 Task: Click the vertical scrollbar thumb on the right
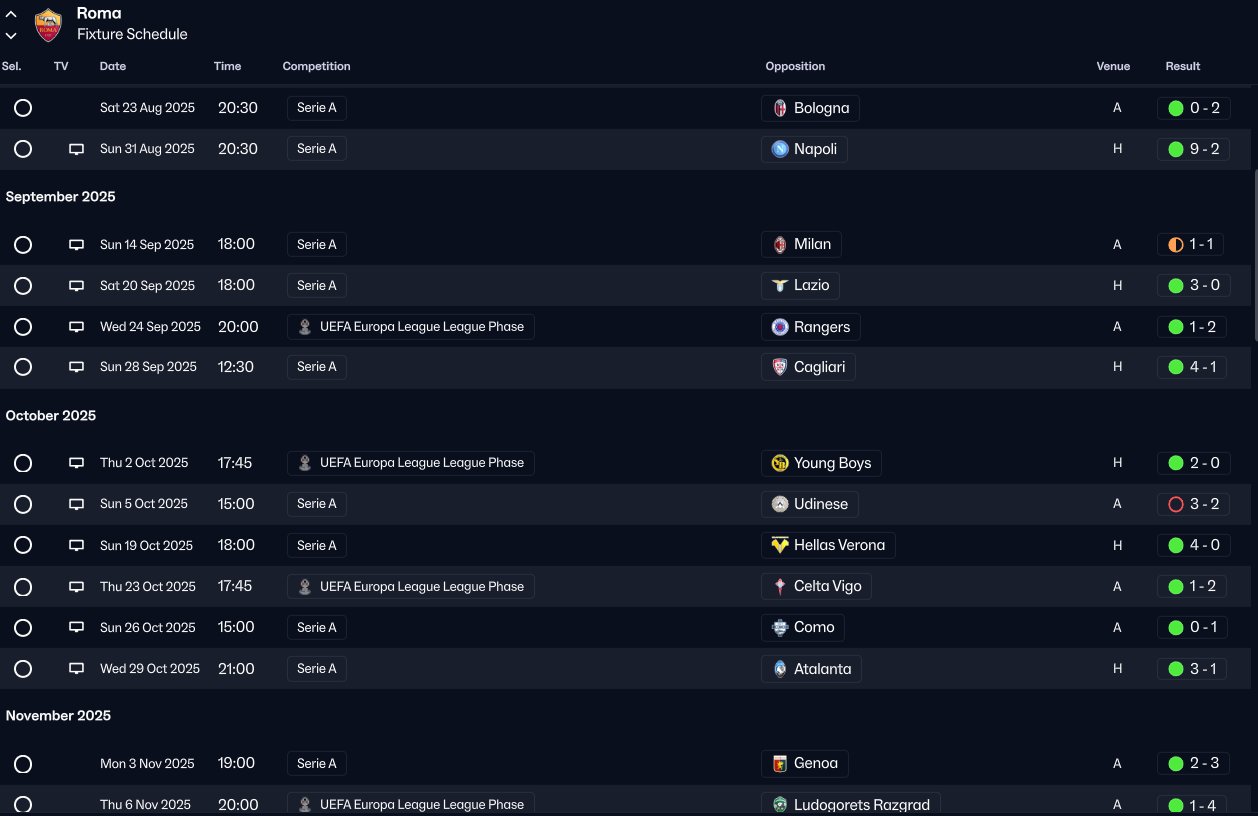tap(1255, 255)
